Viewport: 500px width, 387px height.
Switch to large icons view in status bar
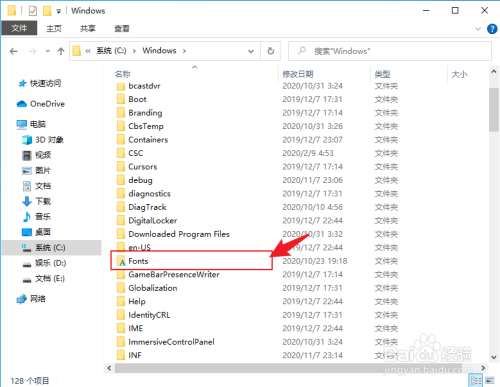[490, 381]
